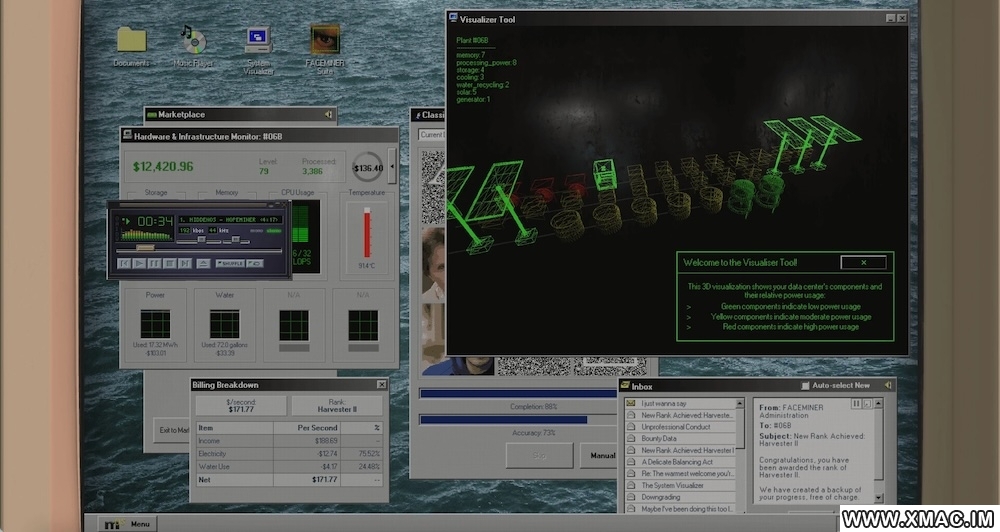
Task: Click the eject button in music player
Action: pyautogui.click(x=203, y=263)
